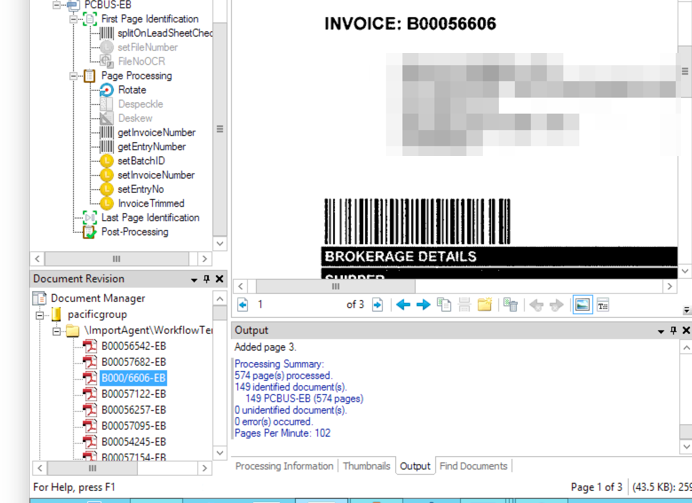The width and height of the screenshot is (692, 503).
Task: Select the splitOnLeadSheetCheck barcode step
Action: click(x=165, y=33)
